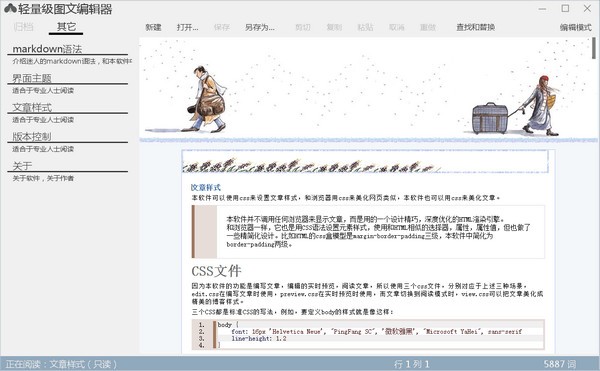
Task: Click 新建 in the toolbar
Action: [x=153, y=27]
